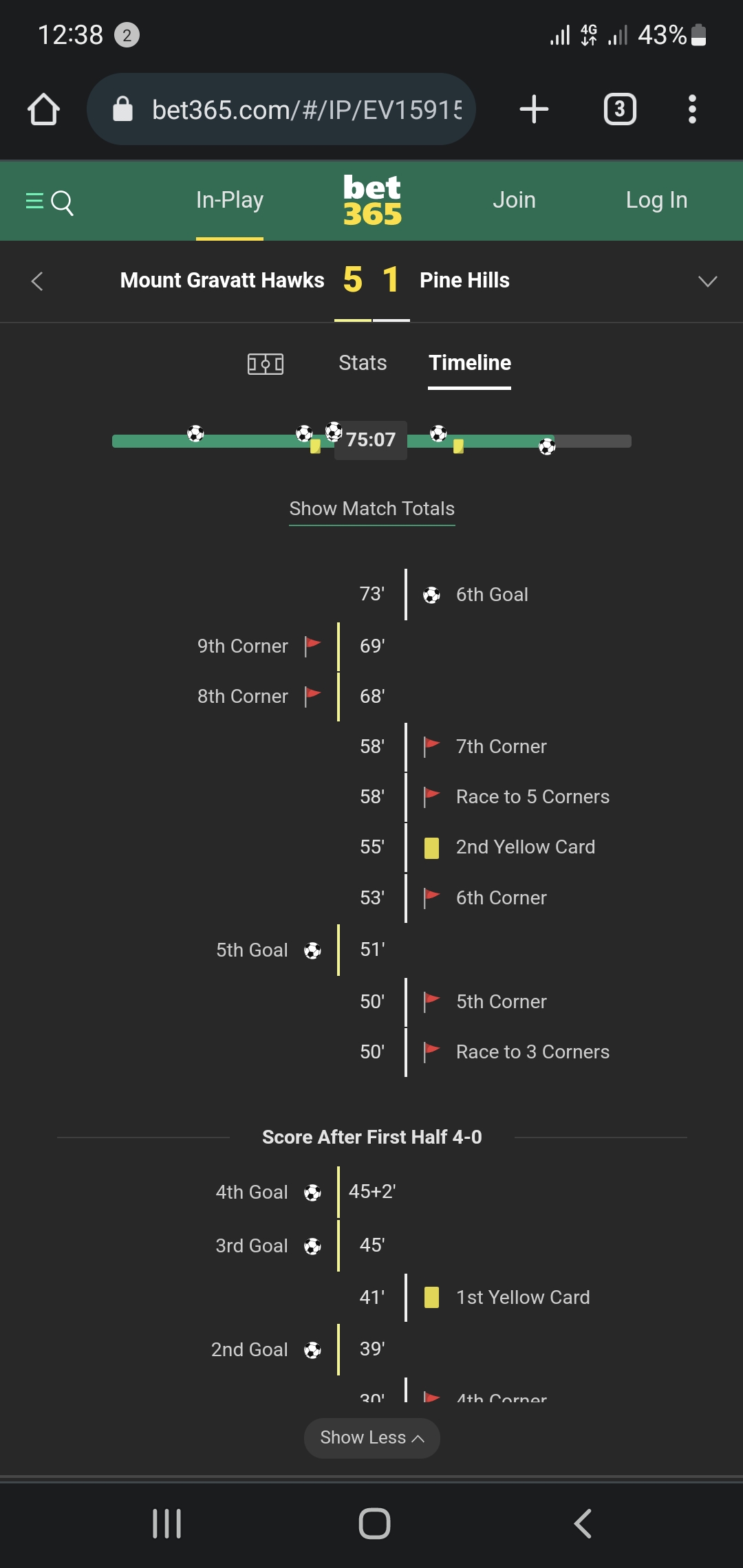This screenshot has height=1568, width=743.
Task: Toggle Show Match Totals
Action: 371,509
